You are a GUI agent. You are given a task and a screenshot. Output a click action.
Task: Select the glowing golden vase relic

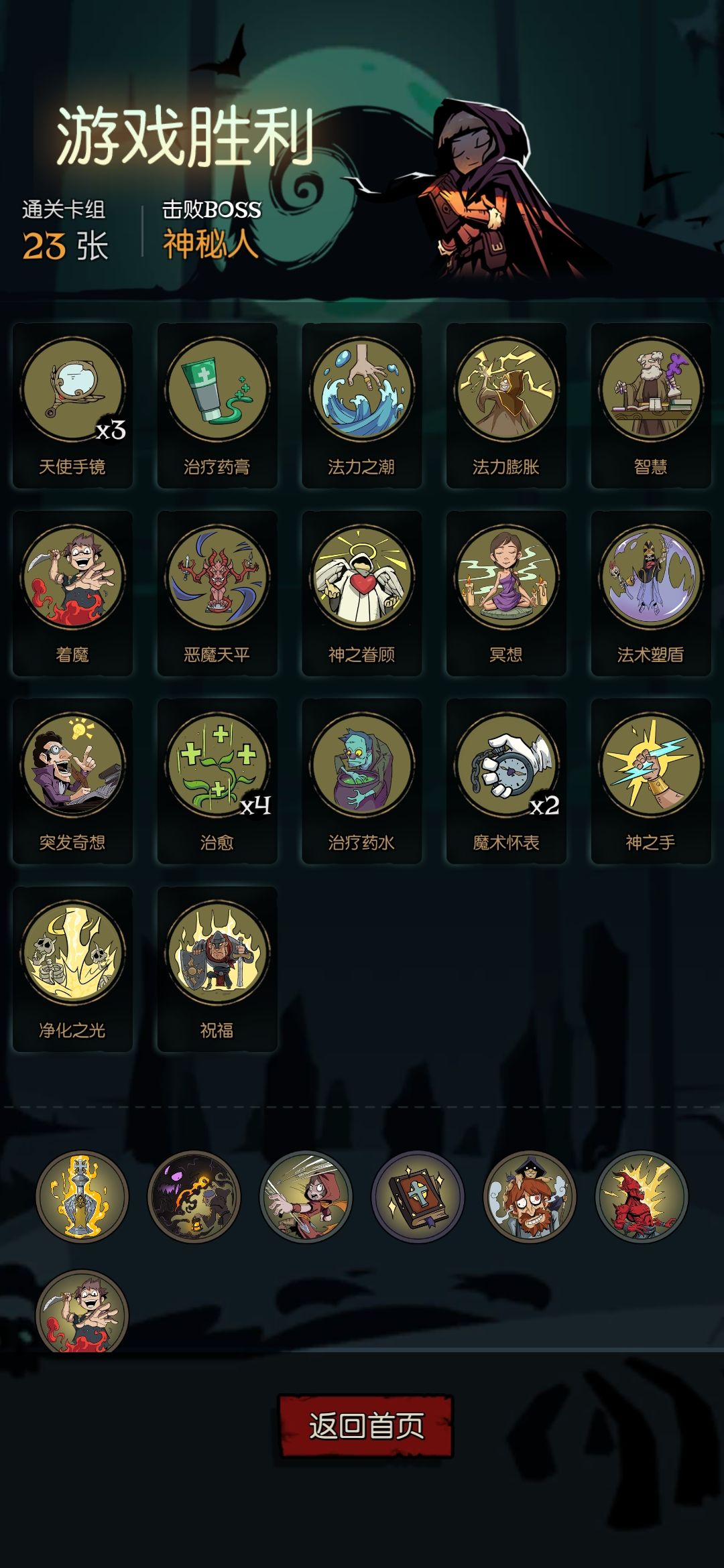pyautogui.click(x=82, y=1197)
